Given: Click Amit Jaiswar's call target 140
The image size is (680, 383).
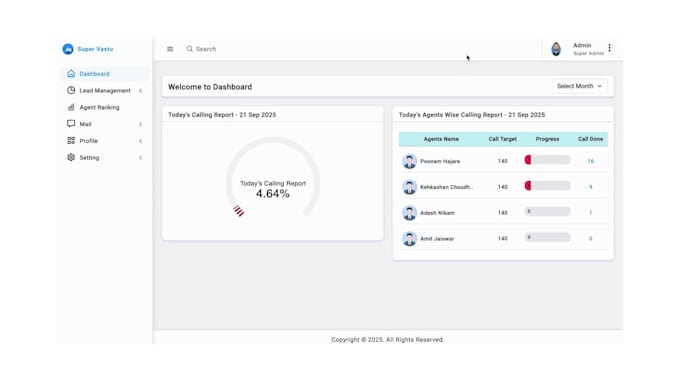Looking at the screenshot, I should 503,239.
